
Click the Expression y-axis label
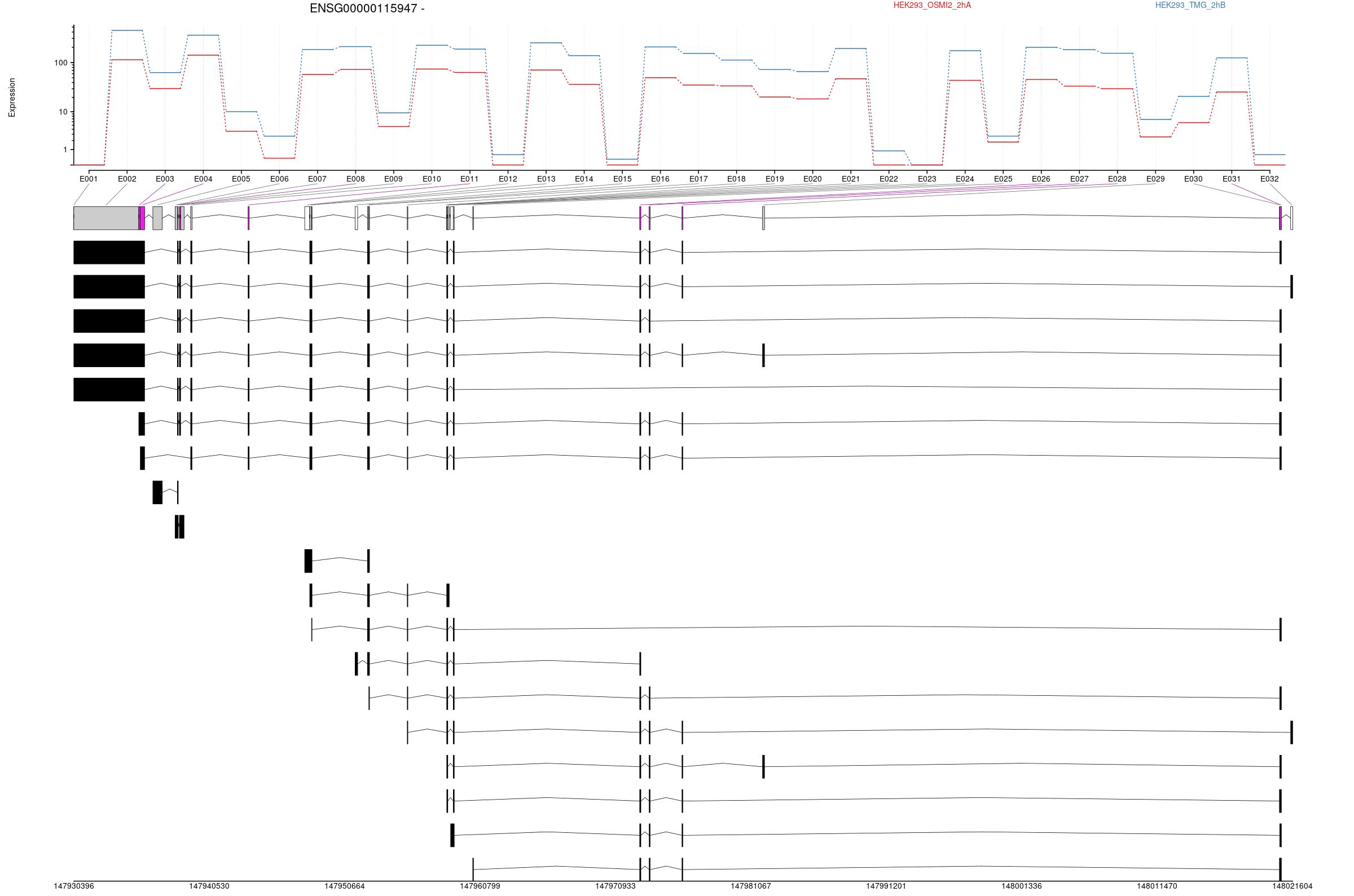click(12, 98)
